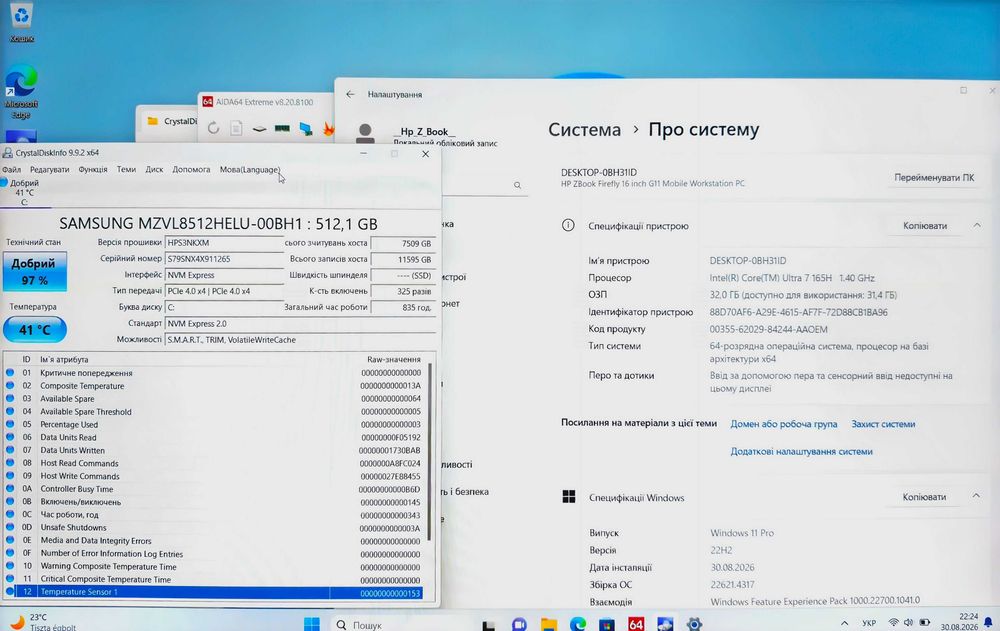The image size is (1000, 631).
Task: Click the AIDA64 refresh toolbar icon
Action: 214,128
